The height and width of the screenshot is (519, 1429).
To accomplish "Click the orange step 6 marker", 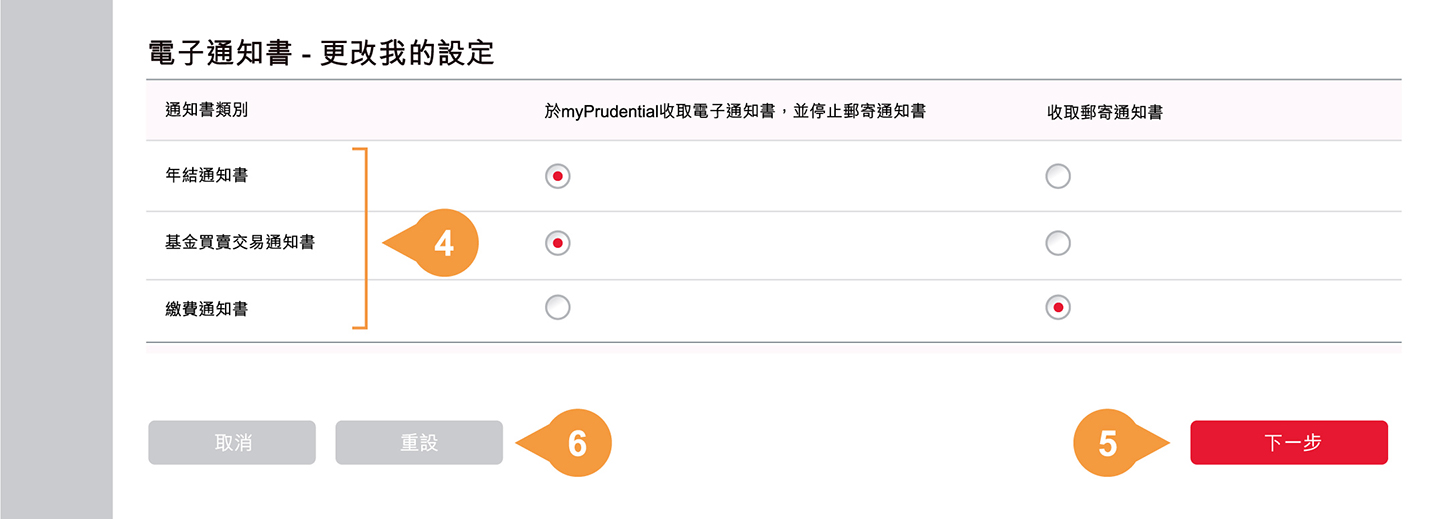I will pos(577,443).
